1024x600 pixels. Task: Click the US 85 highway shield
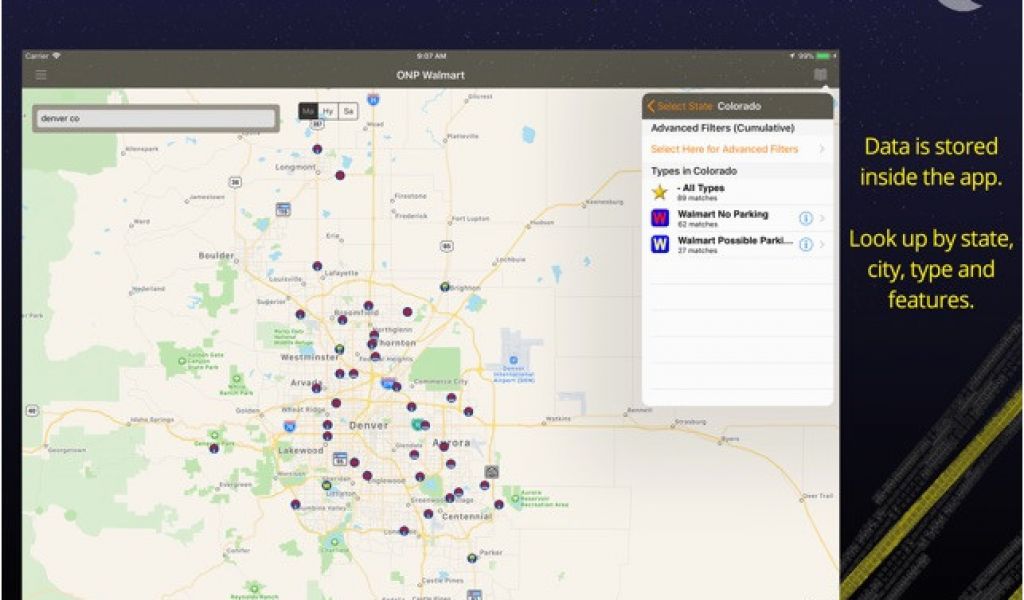(447, 246)
